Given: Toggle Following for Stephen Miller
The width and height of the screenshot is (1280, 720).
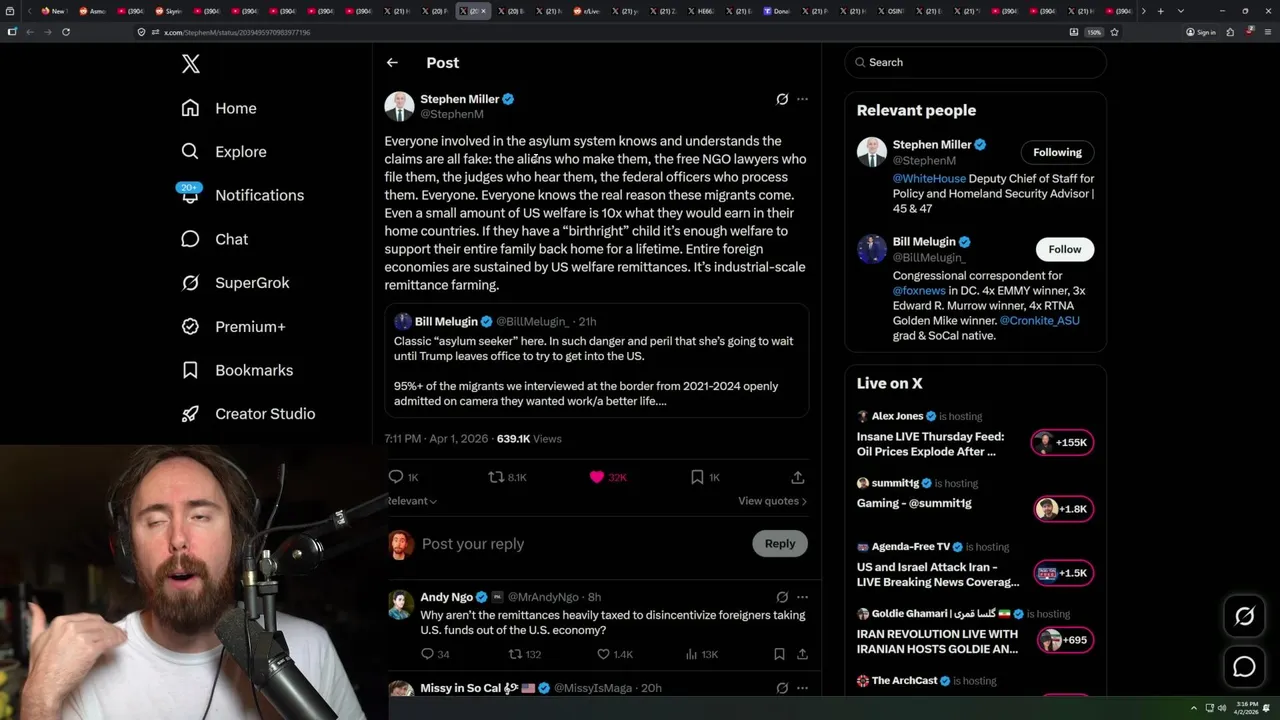Looking at the screenshot, I should [x=1057, y=152].
